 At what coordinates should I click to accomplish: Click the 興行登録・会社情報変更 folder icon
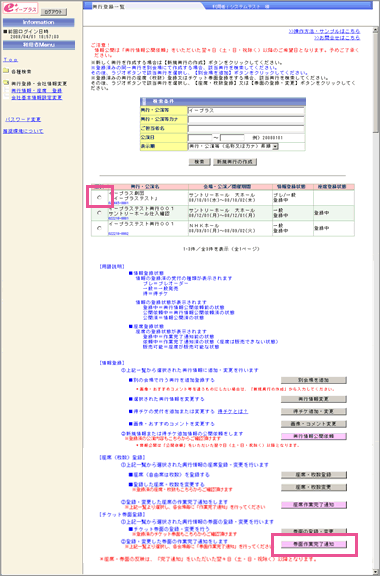pos(6,83)
